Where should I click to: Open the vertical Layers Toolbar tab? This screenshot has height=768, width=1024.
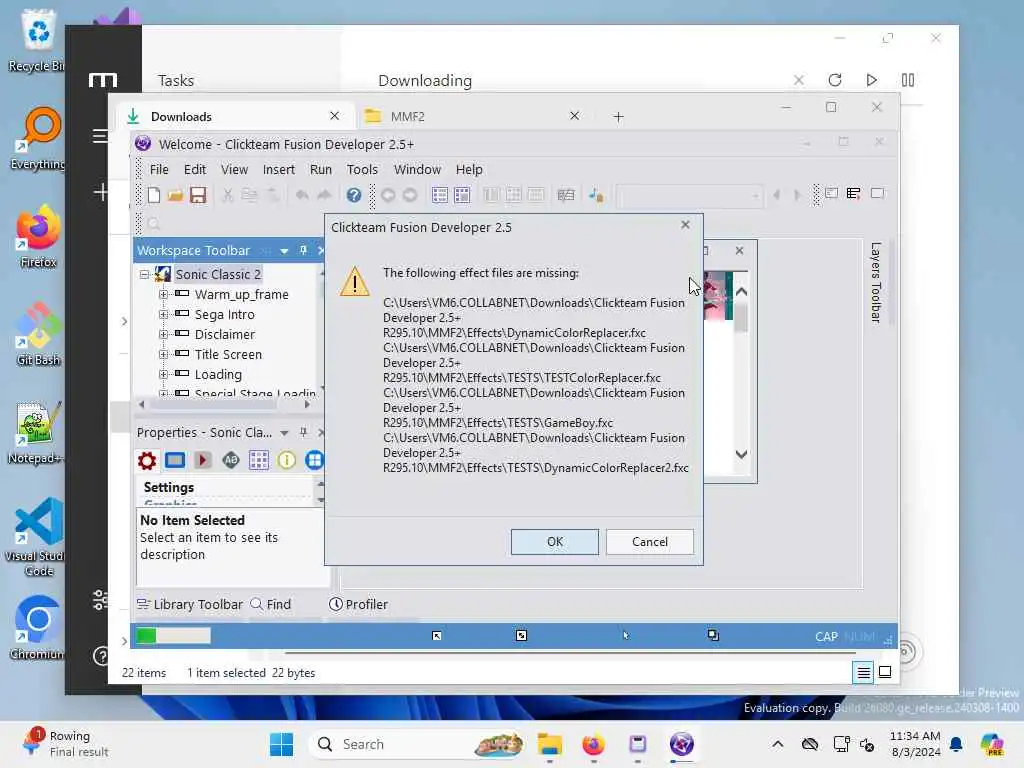click(876, 282)
